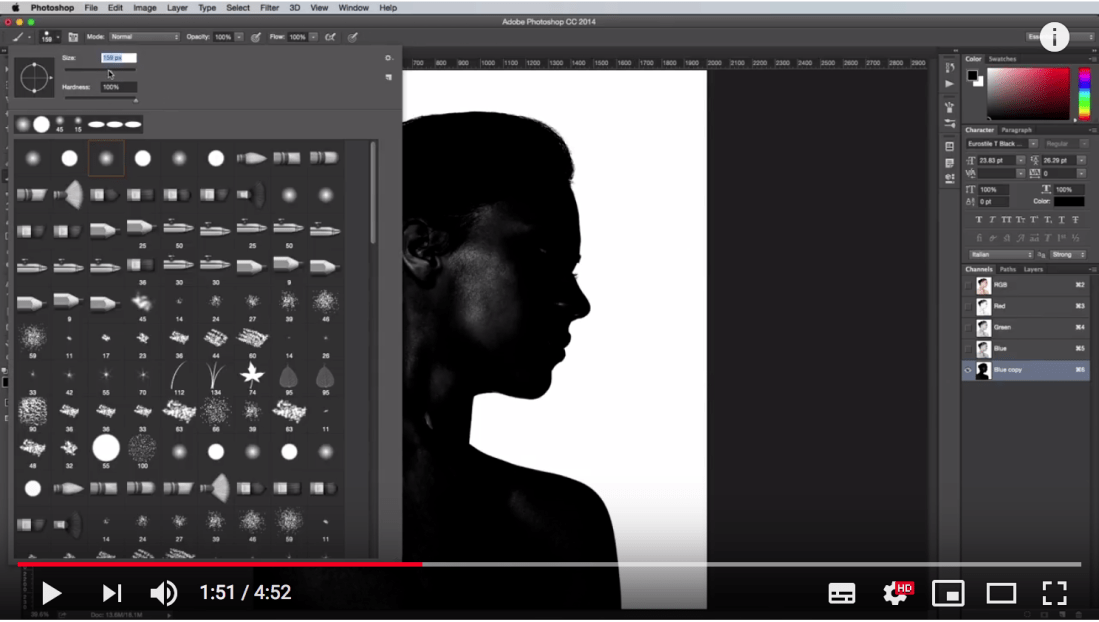Viewport: 1099px width, 622px height.
Task: Open the font family dropdown
Action: pyautogui.click(x=1033, y=144)
